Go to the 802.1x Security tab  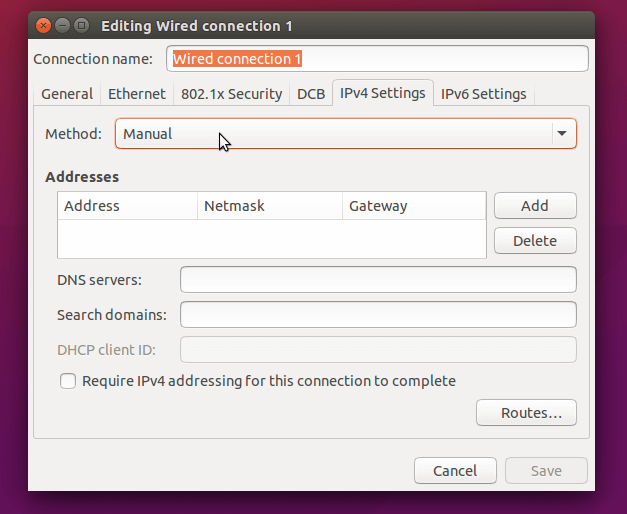click(231, 94)
